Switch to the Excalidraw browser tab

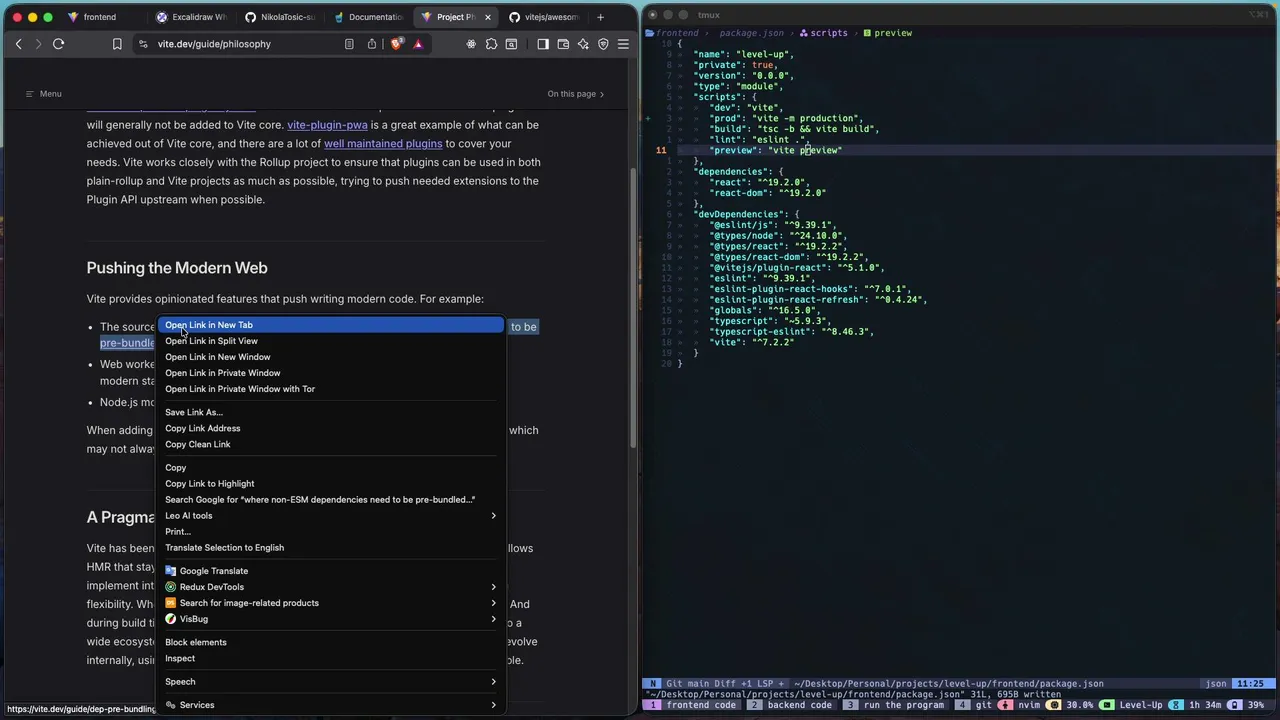tap(192, 17)
